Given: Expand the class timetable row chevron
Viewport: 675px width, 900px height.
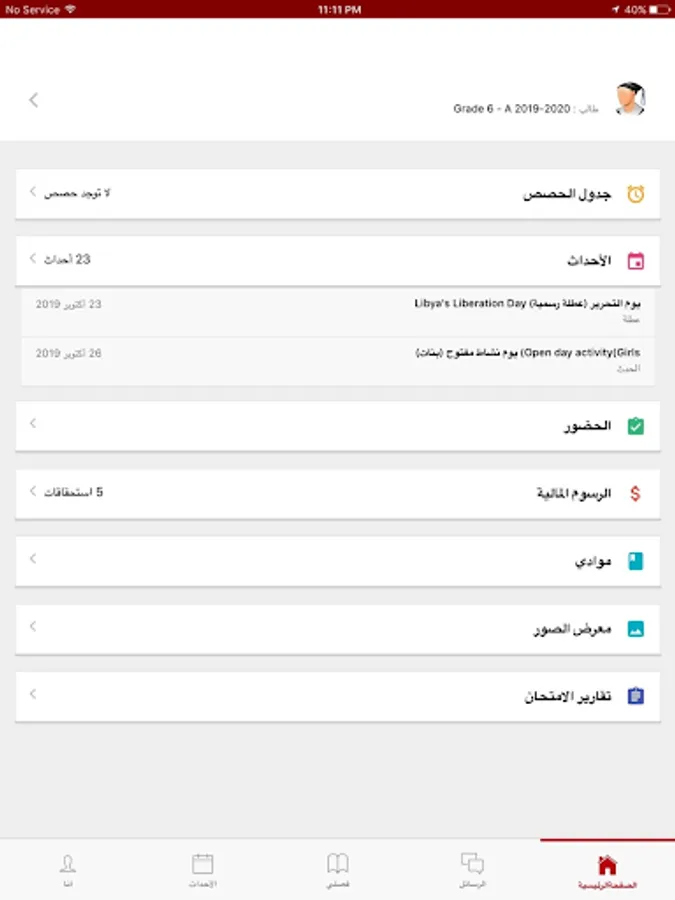Looking at the screenshot, I should click(x=33, y=191).
